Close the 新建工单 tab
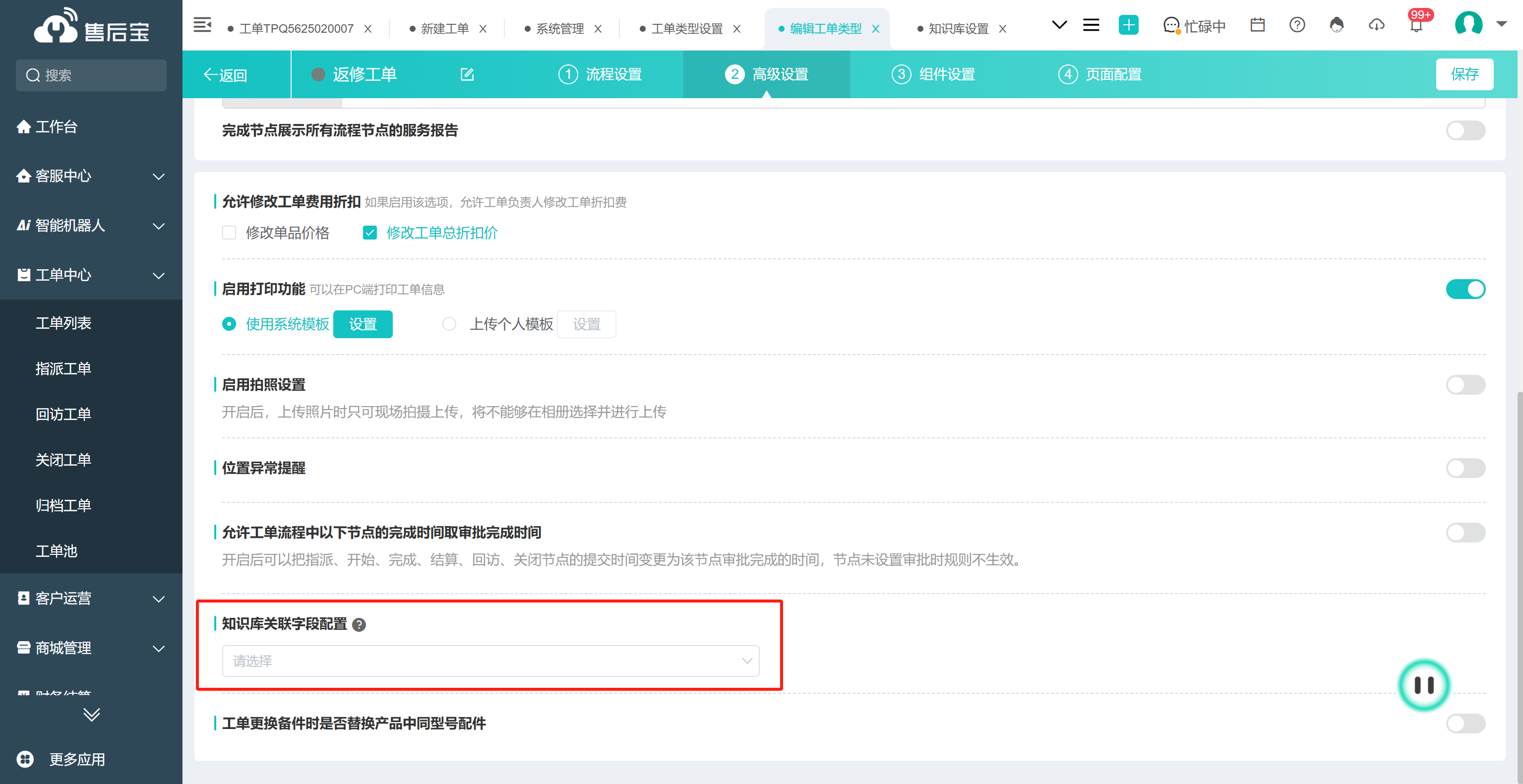 click(x=483, y=28)
